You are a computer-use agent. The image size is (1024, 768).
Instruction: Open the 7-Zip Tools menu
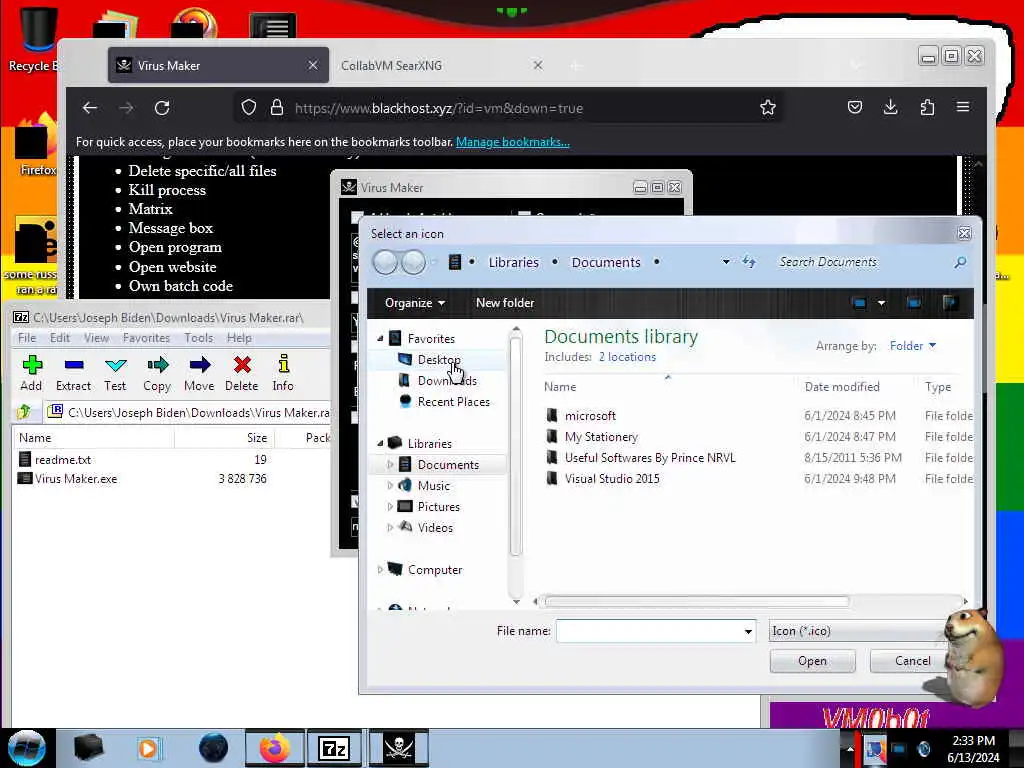[199, 338]
